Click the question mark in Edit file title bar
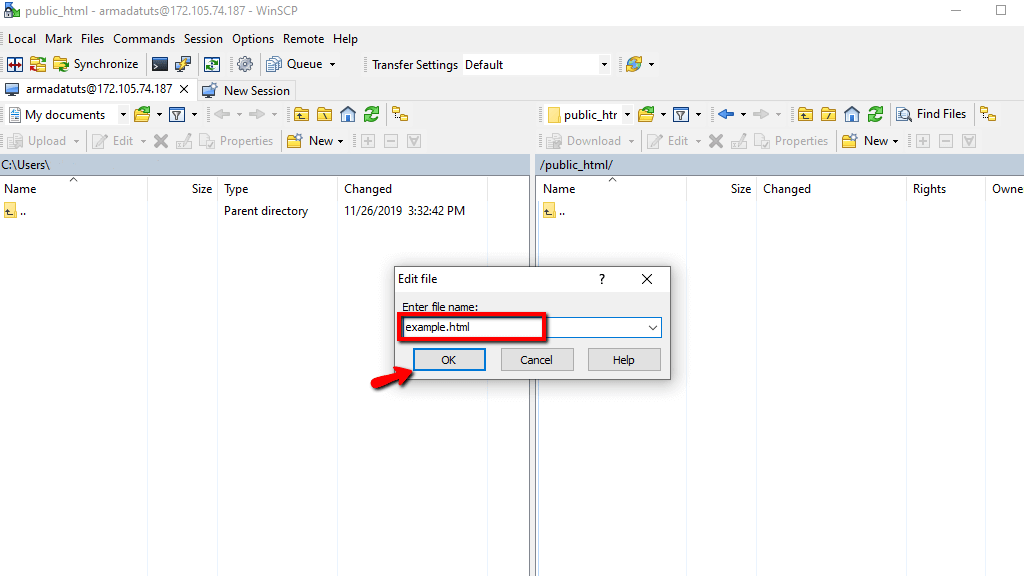The width and height of the screenshot is (1024, 576). pyautogui.click(x=602, y=279)
